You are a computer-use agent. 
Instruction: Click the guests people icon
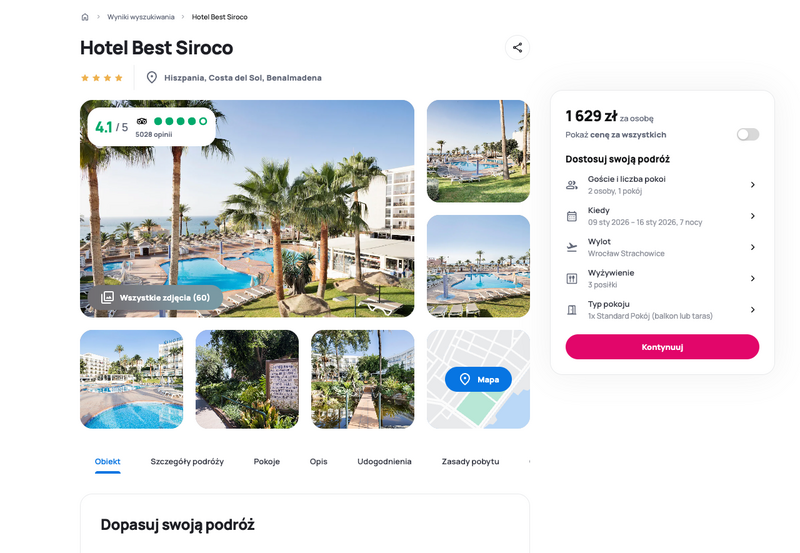click(572, 185)
